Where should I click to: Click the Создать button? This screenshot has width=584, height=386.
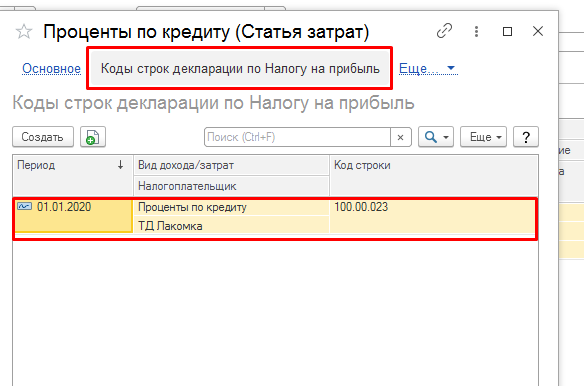pyautogui.click(x=43, y=137)
